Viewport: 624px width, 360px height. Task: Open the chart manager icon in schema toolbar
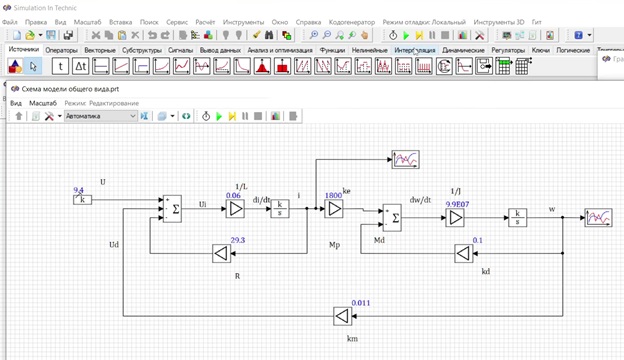point(275,116)
